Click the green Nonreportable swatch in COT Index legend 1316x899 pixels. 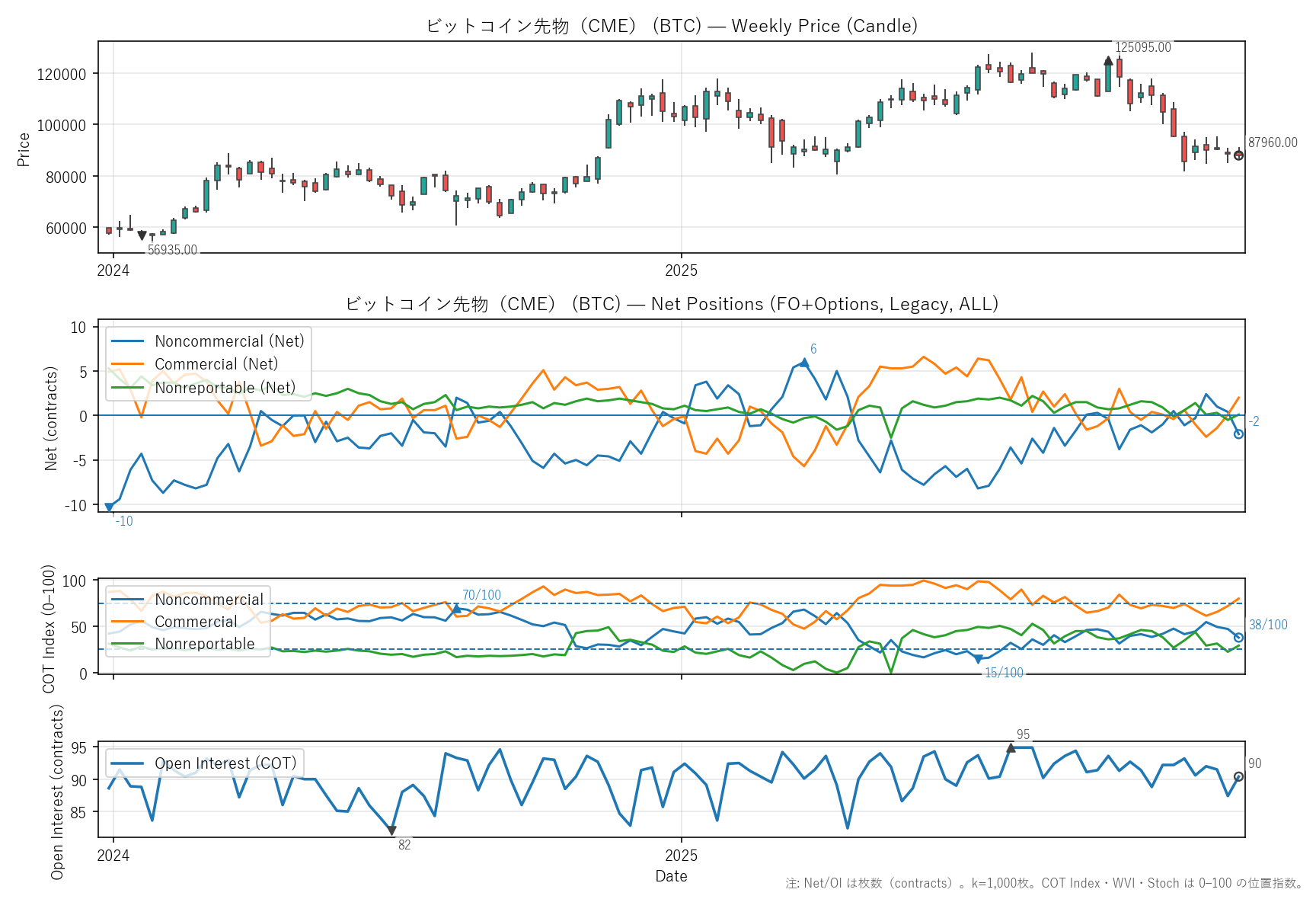click(128, 644)
